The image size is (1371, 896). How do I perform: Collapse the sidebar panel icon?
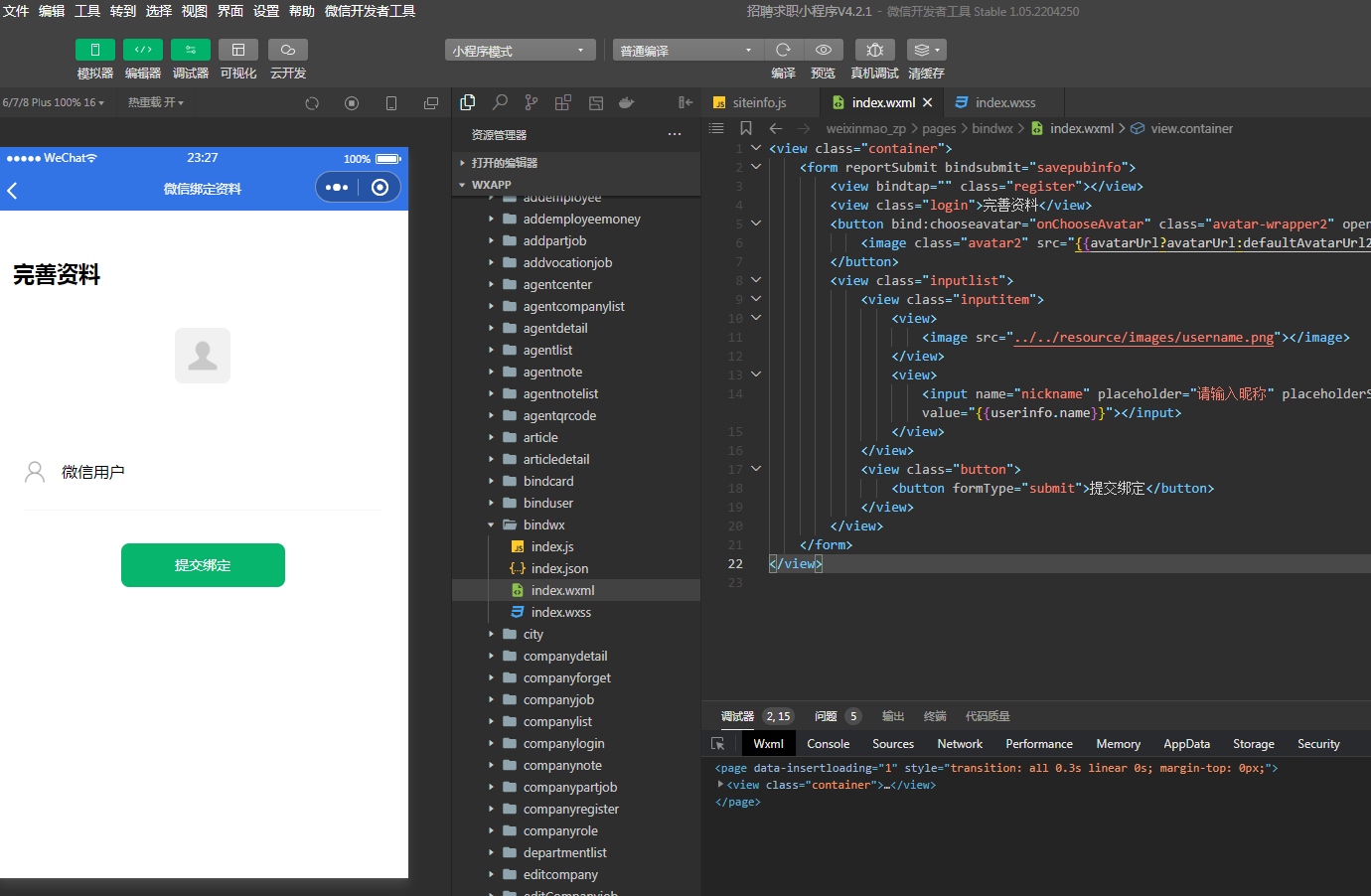685,102
